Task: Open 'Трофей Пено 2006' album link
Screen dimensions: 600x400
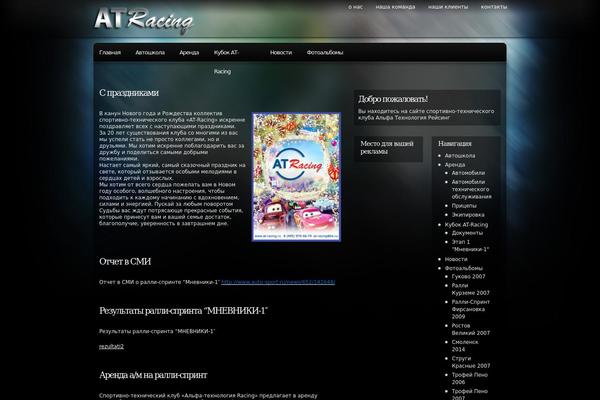Action: point(470,379)
